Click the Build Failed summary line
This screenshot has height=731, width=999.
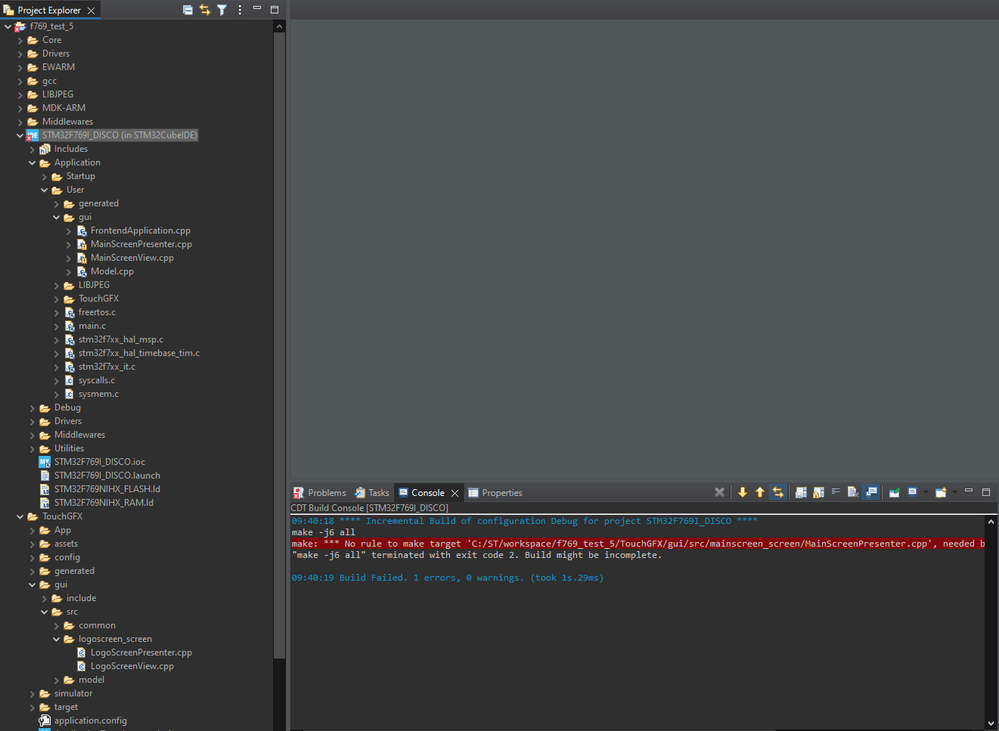(x=447, y=578)
